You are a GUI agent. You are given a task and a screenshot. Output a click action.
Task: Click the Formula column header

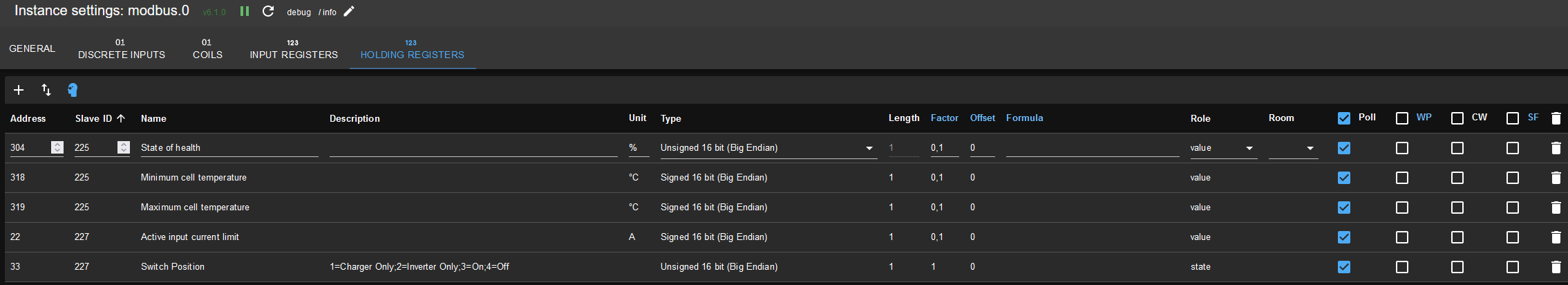(1024, 118)
